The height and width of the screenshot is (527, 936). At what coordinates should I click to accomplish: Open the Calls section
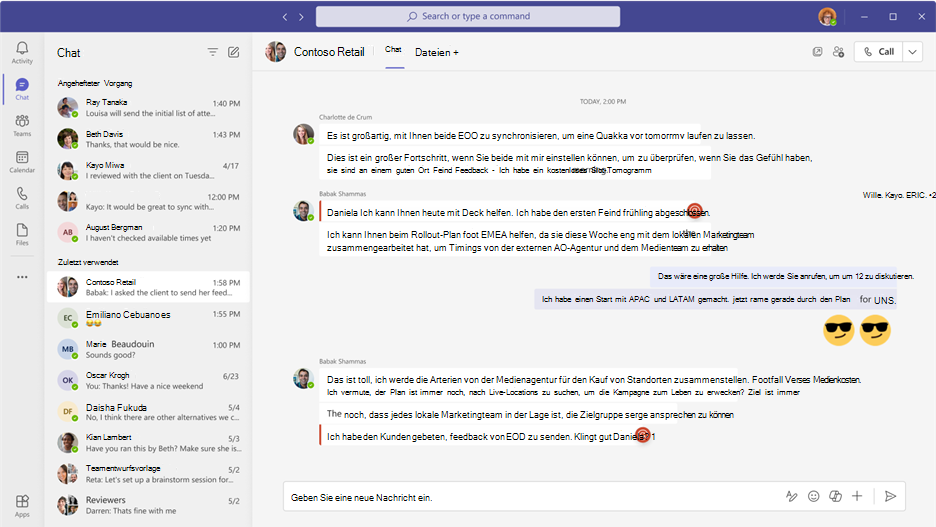pyautogui.click(x=22, y=198)
